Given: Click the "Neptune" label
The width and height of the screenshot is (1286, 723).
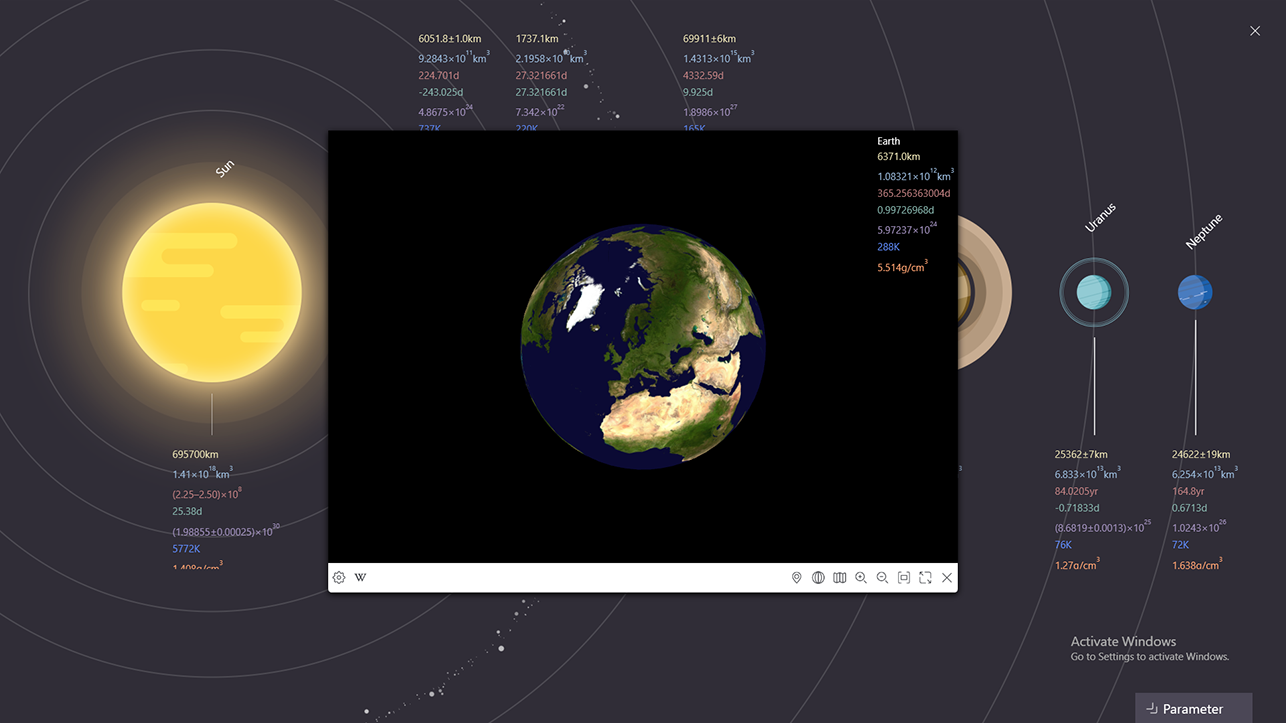Looking at the screenshot, I should 1204,231.
